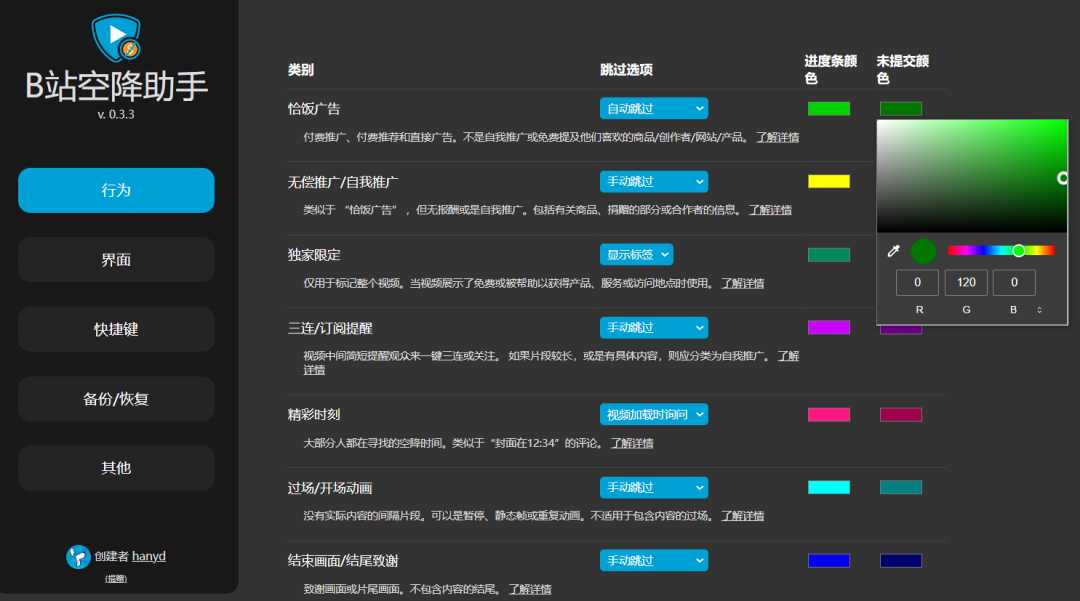Viewport: 1080px width, 601px height.
Task: Open skip option dropdown for 过场/开场动画
Action: tap(654, 487)
